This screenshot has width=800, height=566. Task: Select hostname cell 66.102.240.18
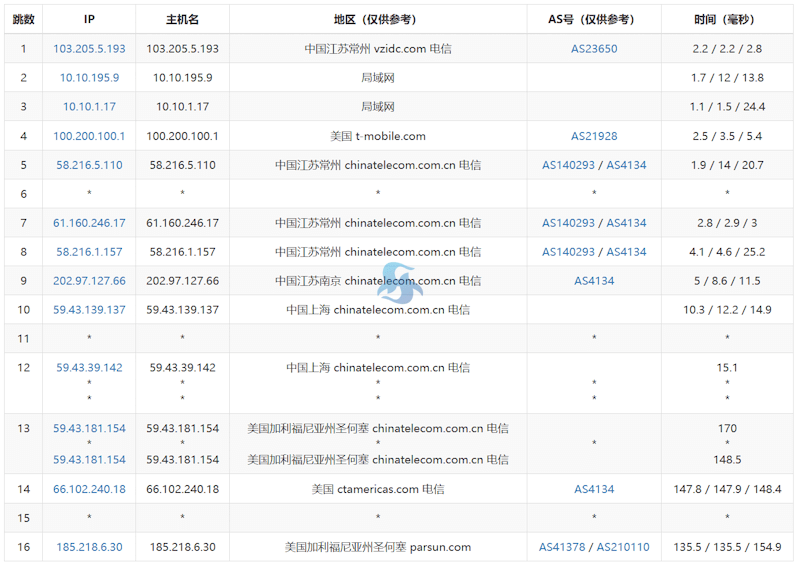point(182,489)
